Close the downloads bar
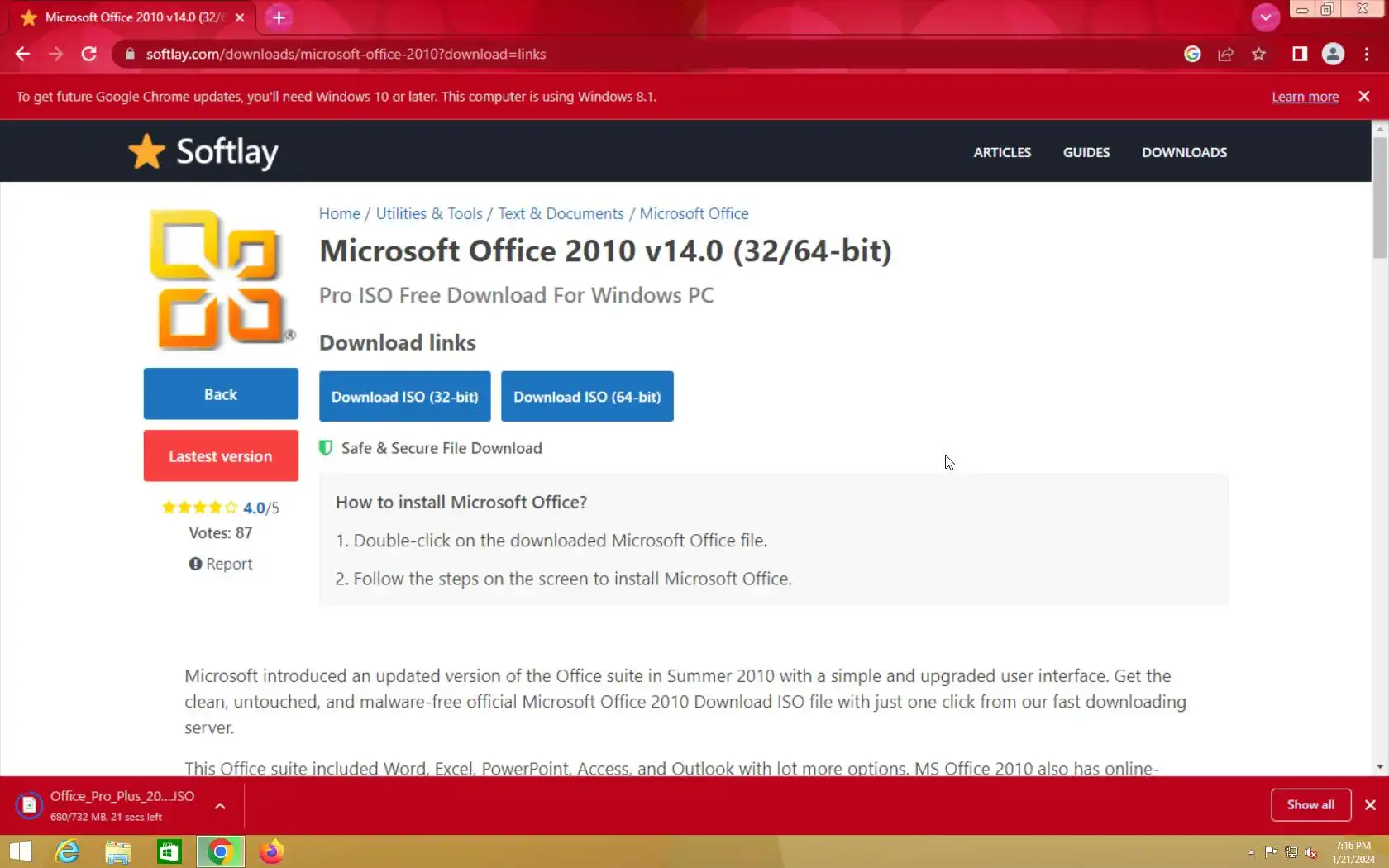Screen dimensions: 1389x868 pyautogui.click(x=1370, y=805)
